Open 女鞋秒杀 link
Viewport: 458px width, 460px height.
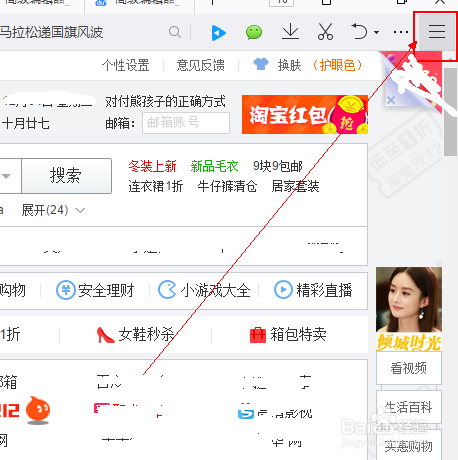(146, 334)
